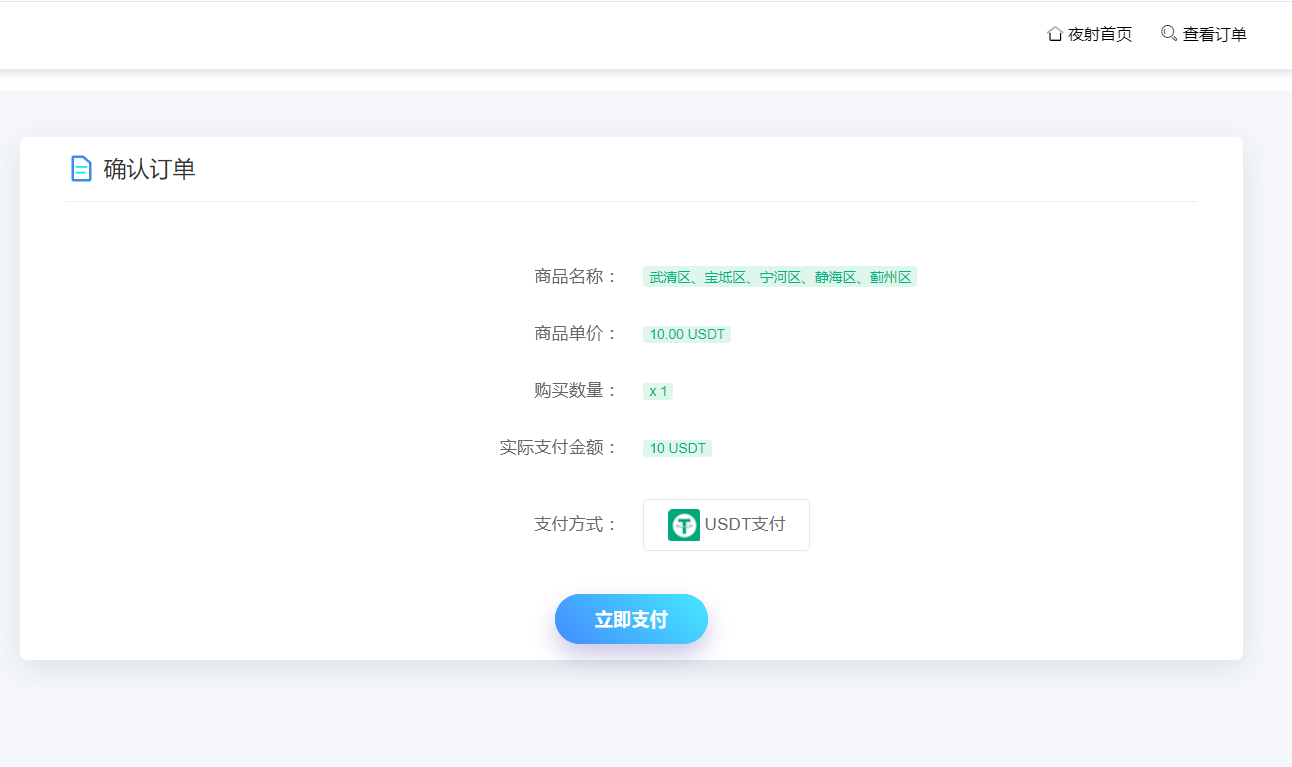The height and width of the screenshot is (767, 1292).
Task: Click the product name tag 武清区、宝坻区、宁河区、静海区、蓟州区
Action: [x=780, y=277]
